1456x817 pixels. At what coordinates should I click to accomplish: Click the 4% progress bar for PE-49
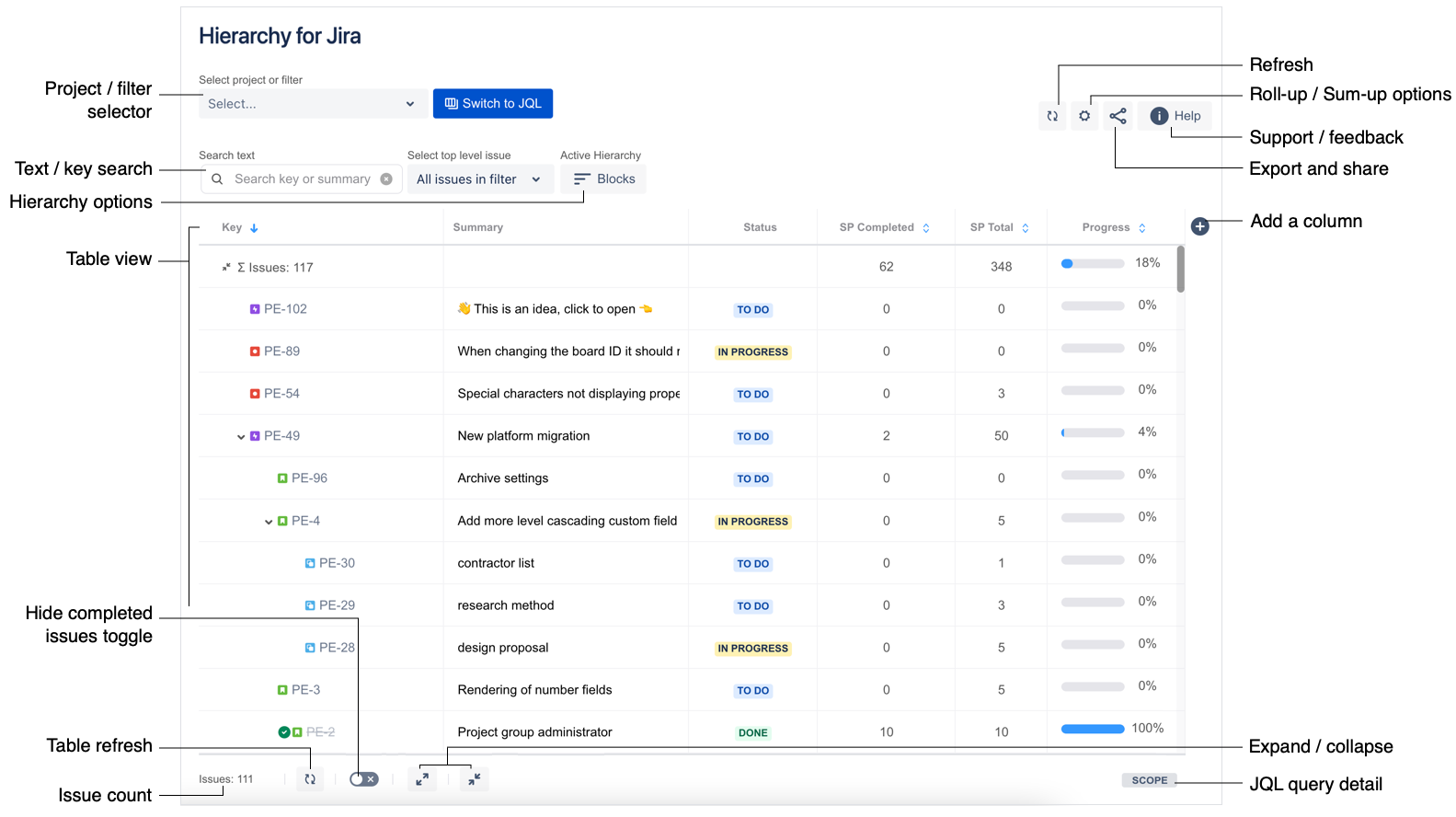pyautogui.click(x=1093, y=432)
